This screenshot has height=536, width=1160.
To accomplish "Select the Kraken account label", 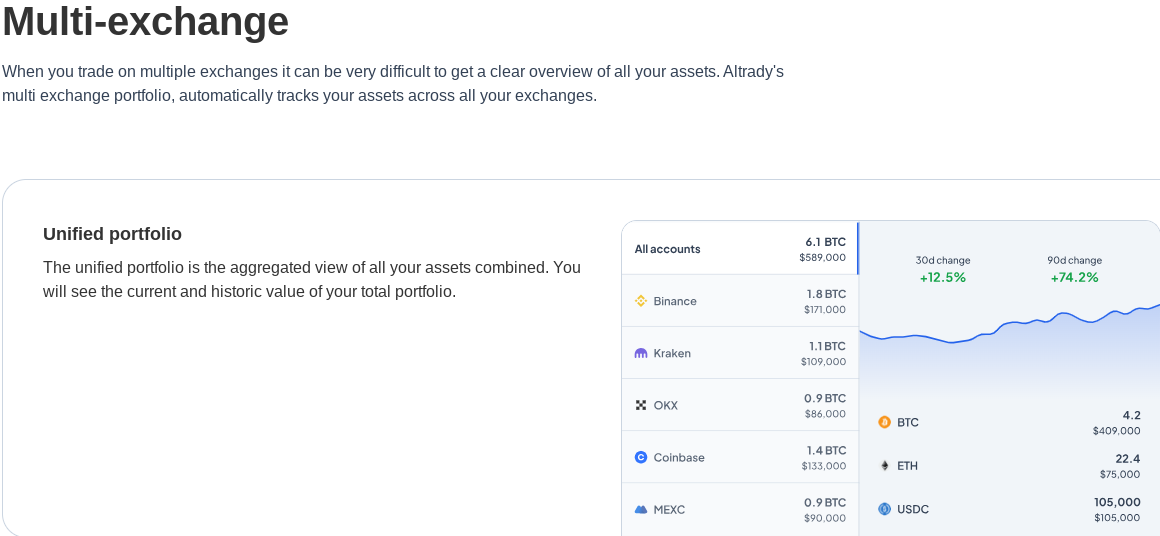I will click(672, 353).
